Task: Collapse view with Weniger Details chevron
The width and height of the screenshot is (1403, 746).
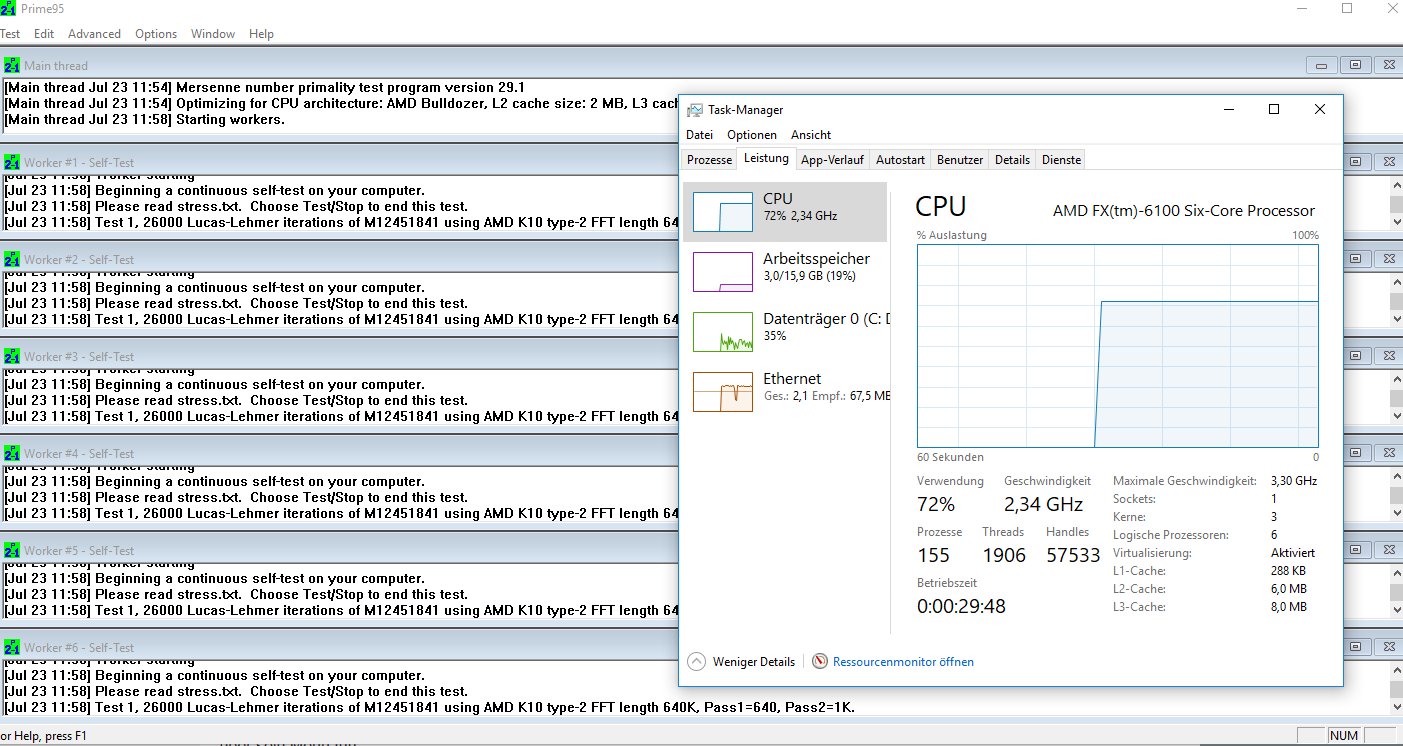Action: [x=696, y=661]
